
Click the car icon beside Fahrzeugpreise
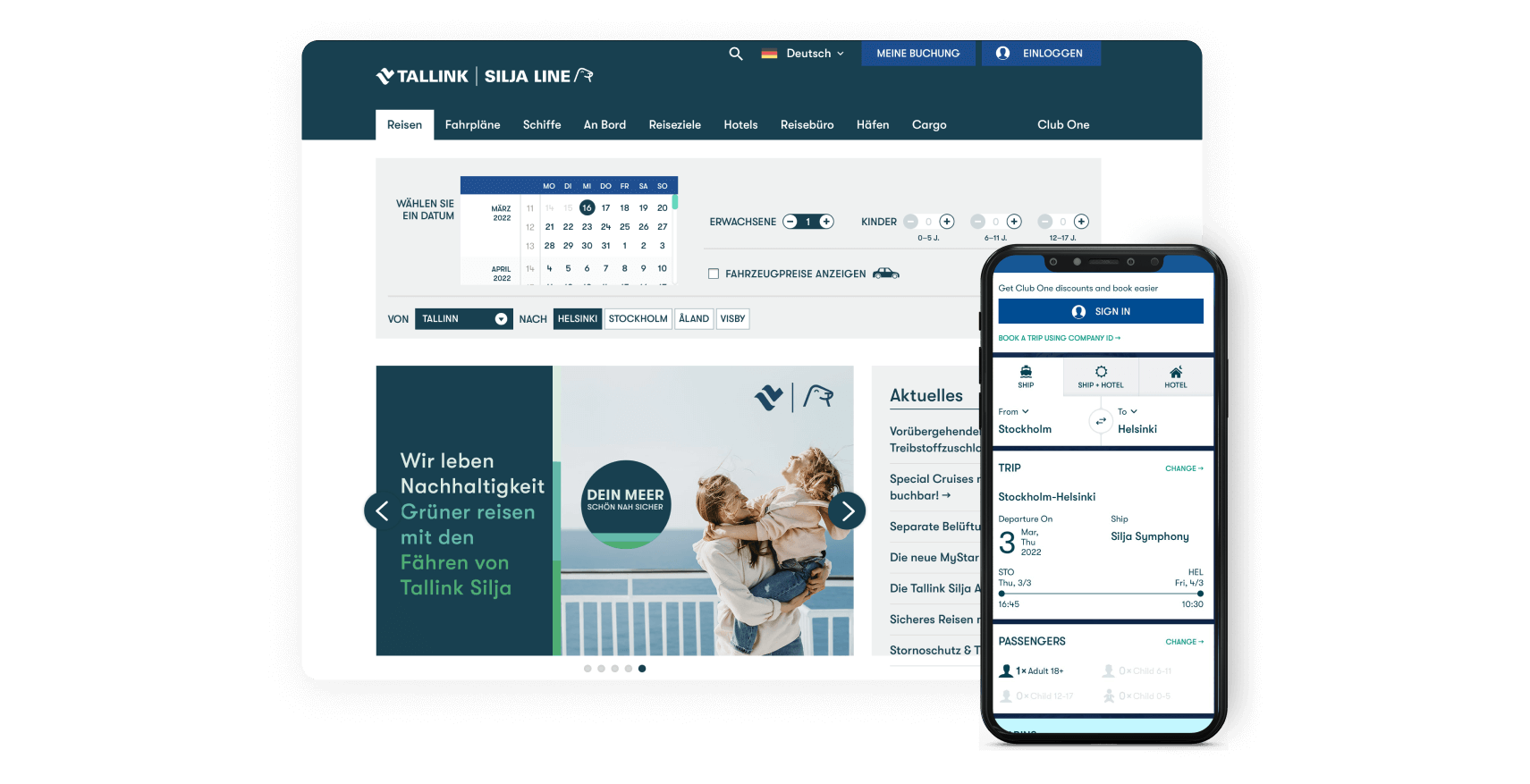click(885, 274)
